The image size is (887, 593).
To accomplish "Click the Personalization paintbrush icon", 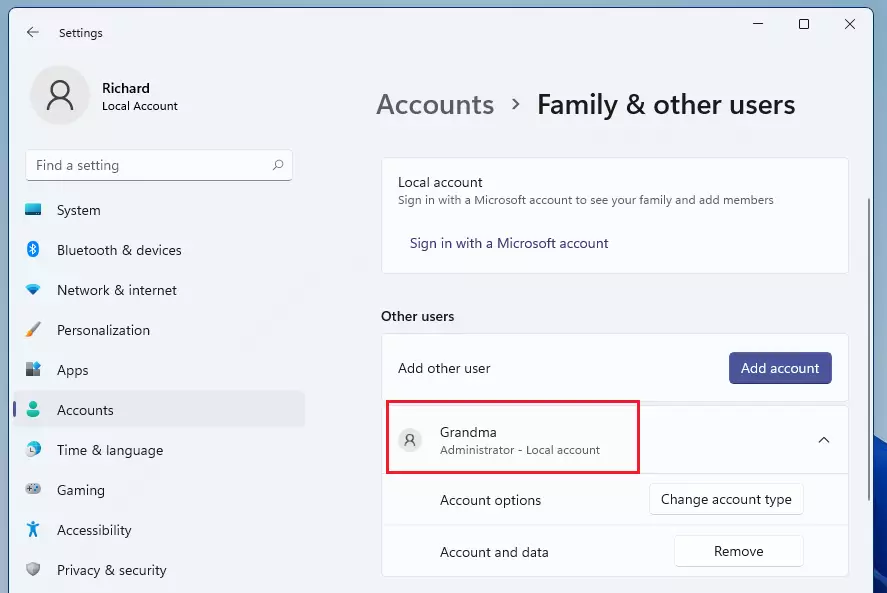I will click(33, 329).
